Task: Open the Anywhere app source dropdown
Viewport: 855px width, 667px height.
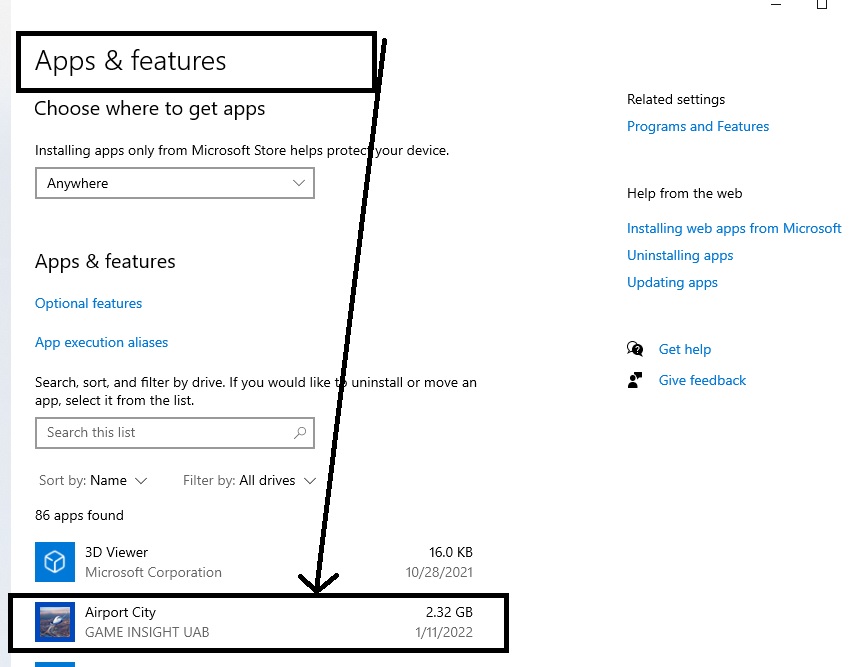Action: pos(175,184)
